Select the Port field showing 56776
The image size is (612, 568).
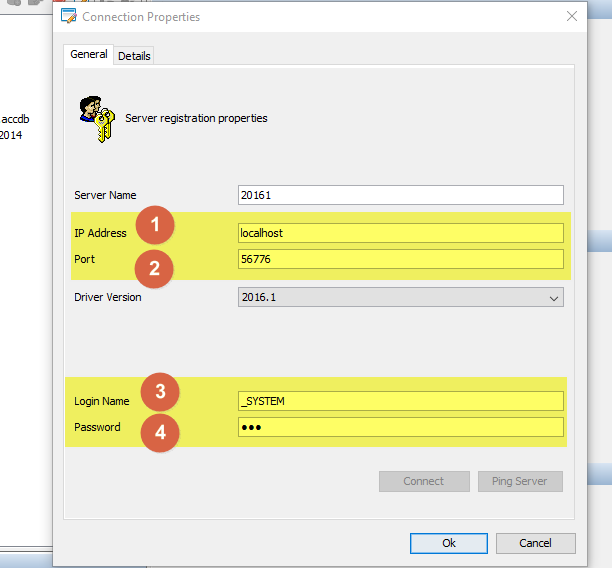(x=401, y=259)
